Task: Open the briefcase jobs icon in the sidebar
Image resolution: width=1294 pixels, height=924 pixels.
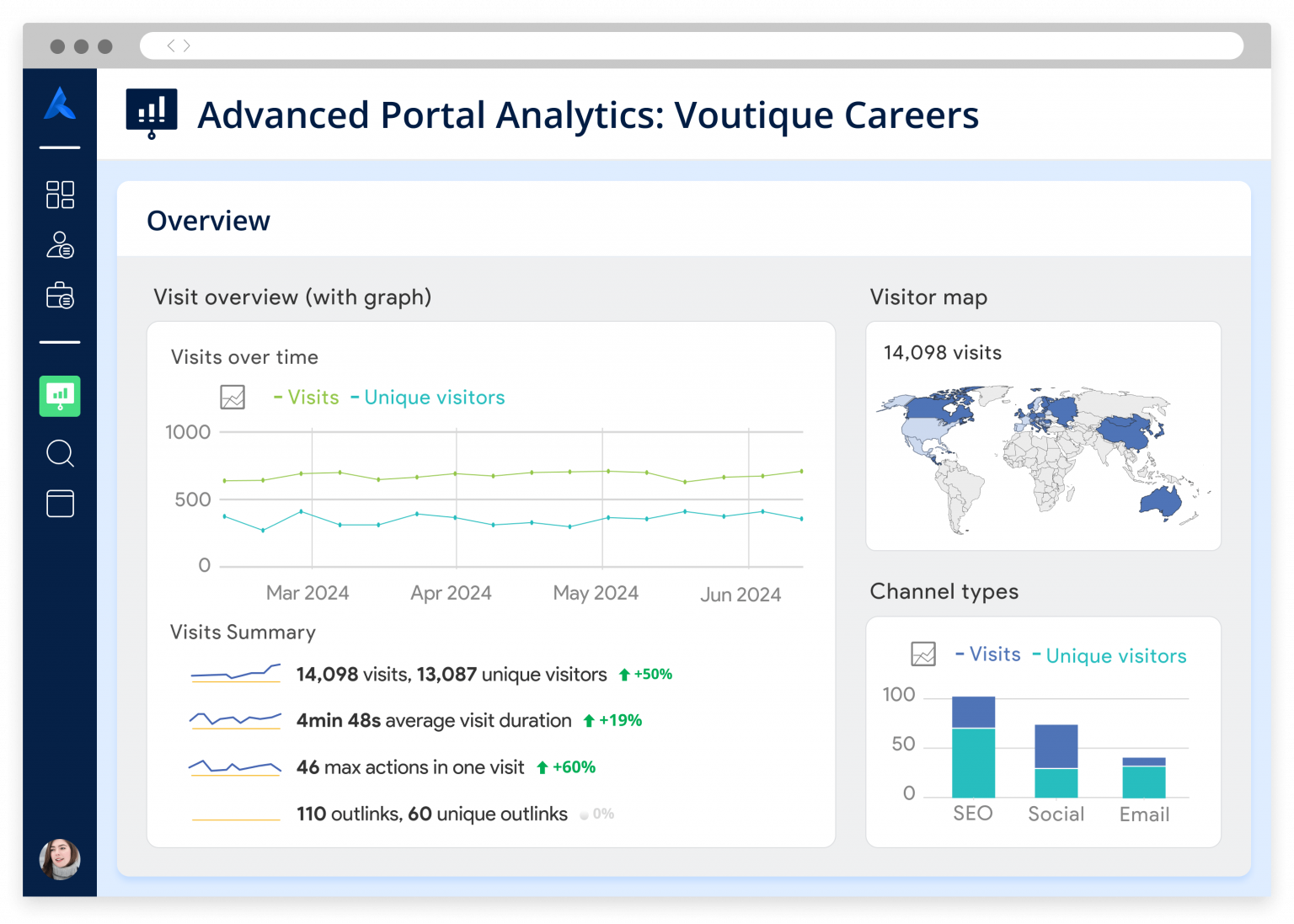Action: click(59, 296)
